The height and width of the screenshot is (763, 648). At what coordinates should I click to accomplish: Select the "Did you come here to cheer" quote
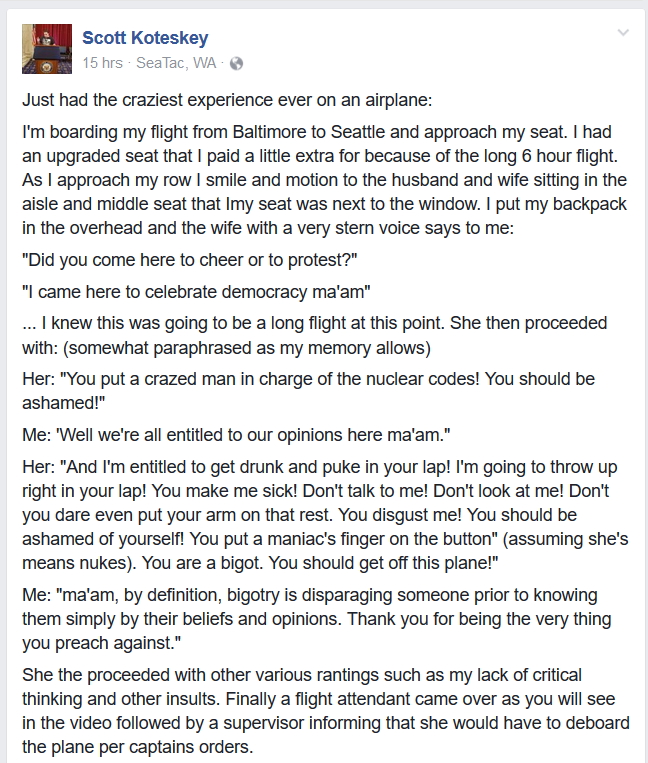[190, 260]
